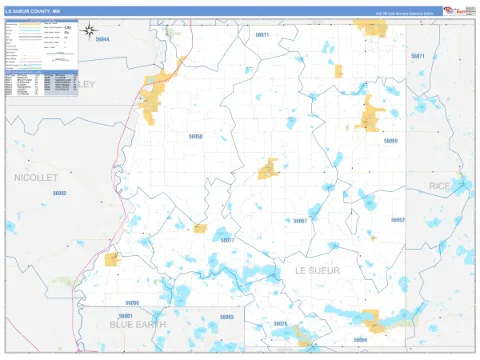
Task: Select the 56011 ZIP code label
Action: click(x=262, y=35)
